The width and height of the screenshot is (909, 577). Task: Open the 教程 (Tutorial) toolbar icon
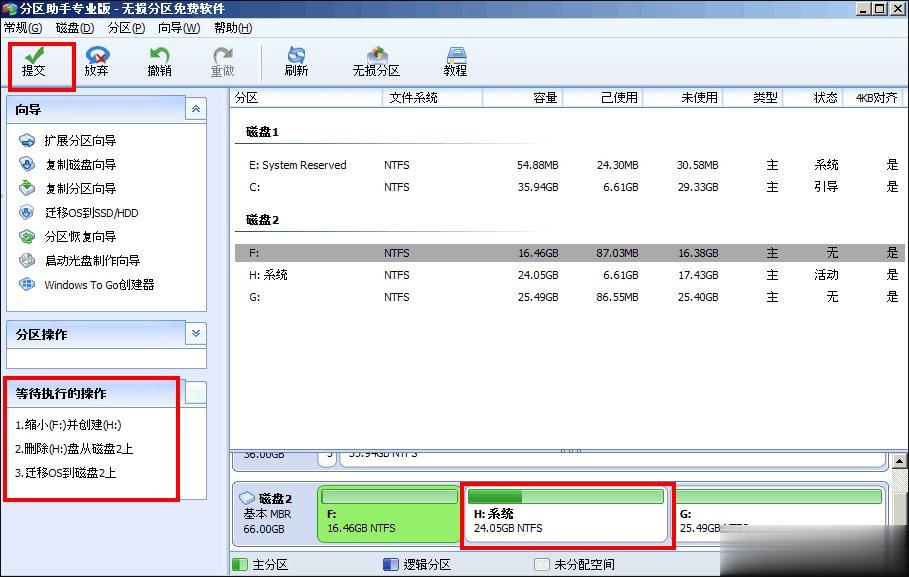[x=456, y=55]
